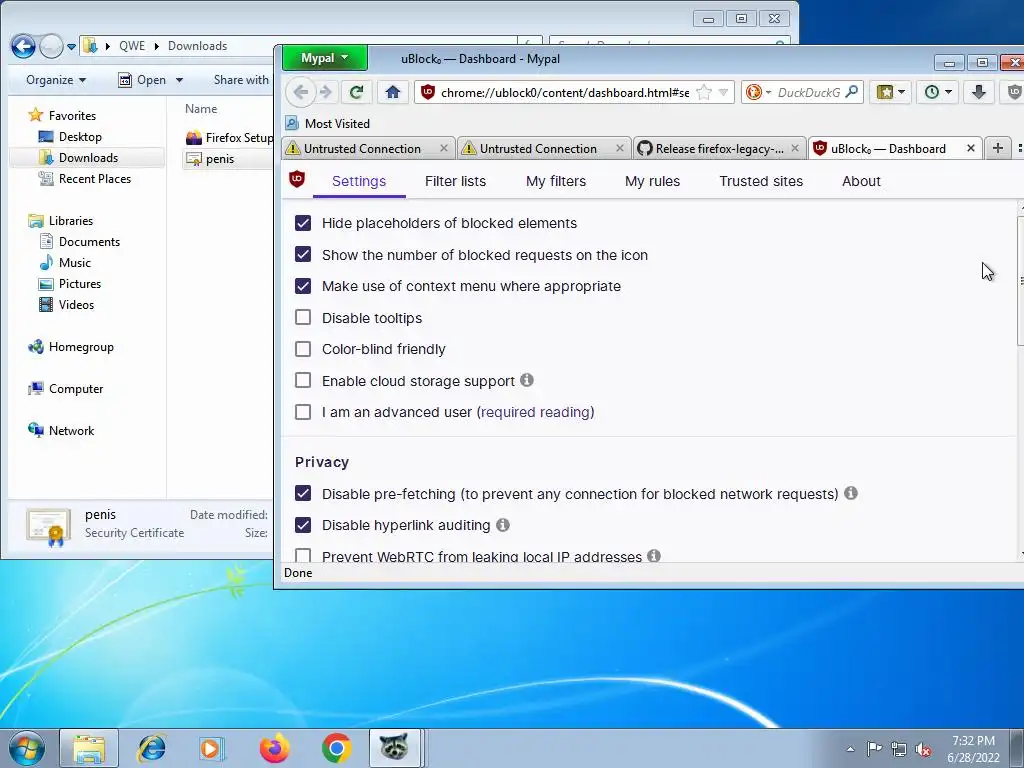Expand the QWE breadcrumb arrow in Explorer
The height and width of the screenshot is (768, 1024).
click(x=157, y=46)
